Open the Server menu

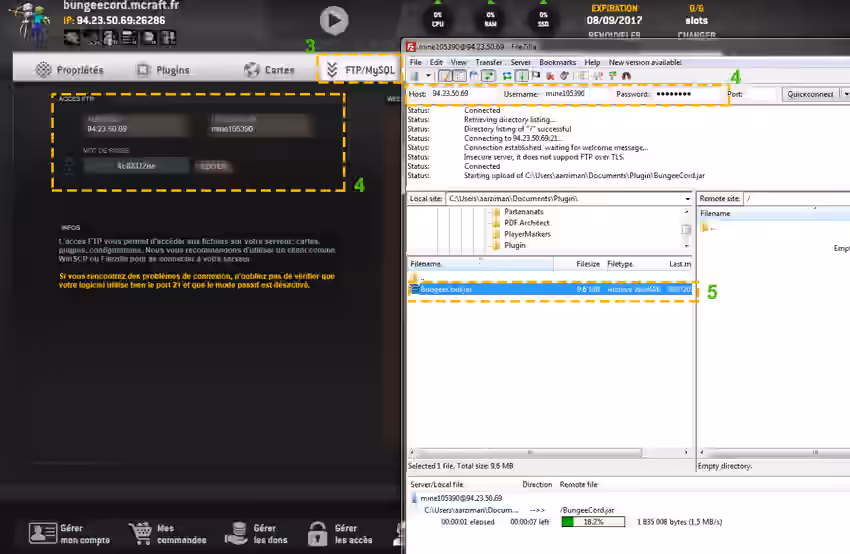(x=520, y=62)
